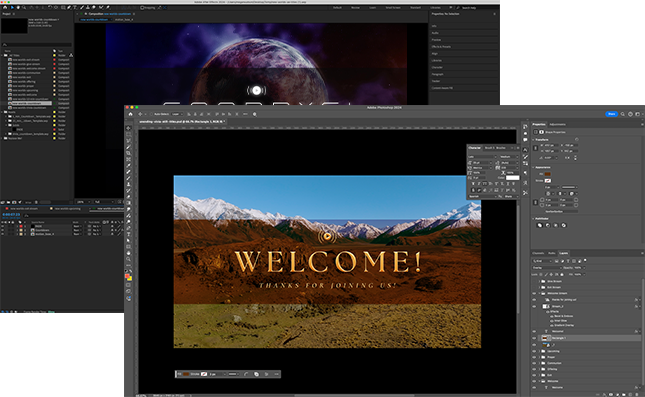Switch to the Channels tab

point(538,253)
